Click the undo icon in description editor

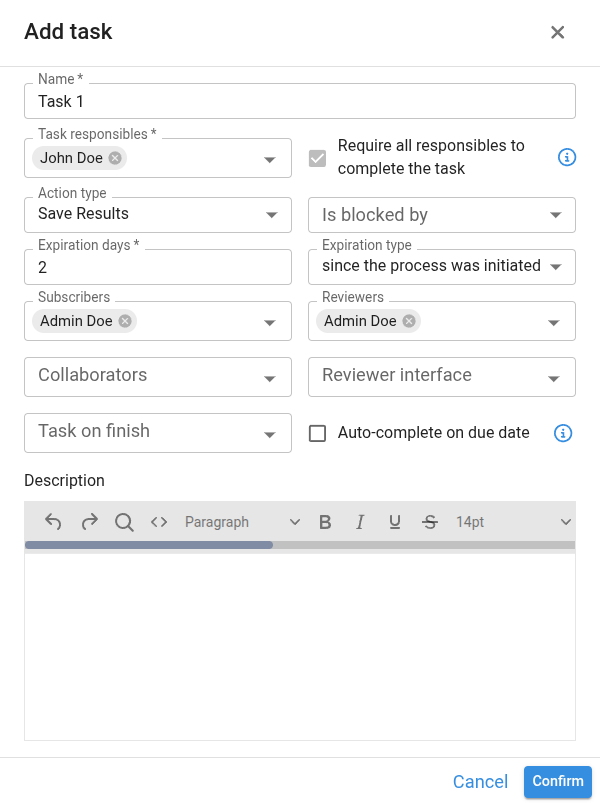[54, 522]
